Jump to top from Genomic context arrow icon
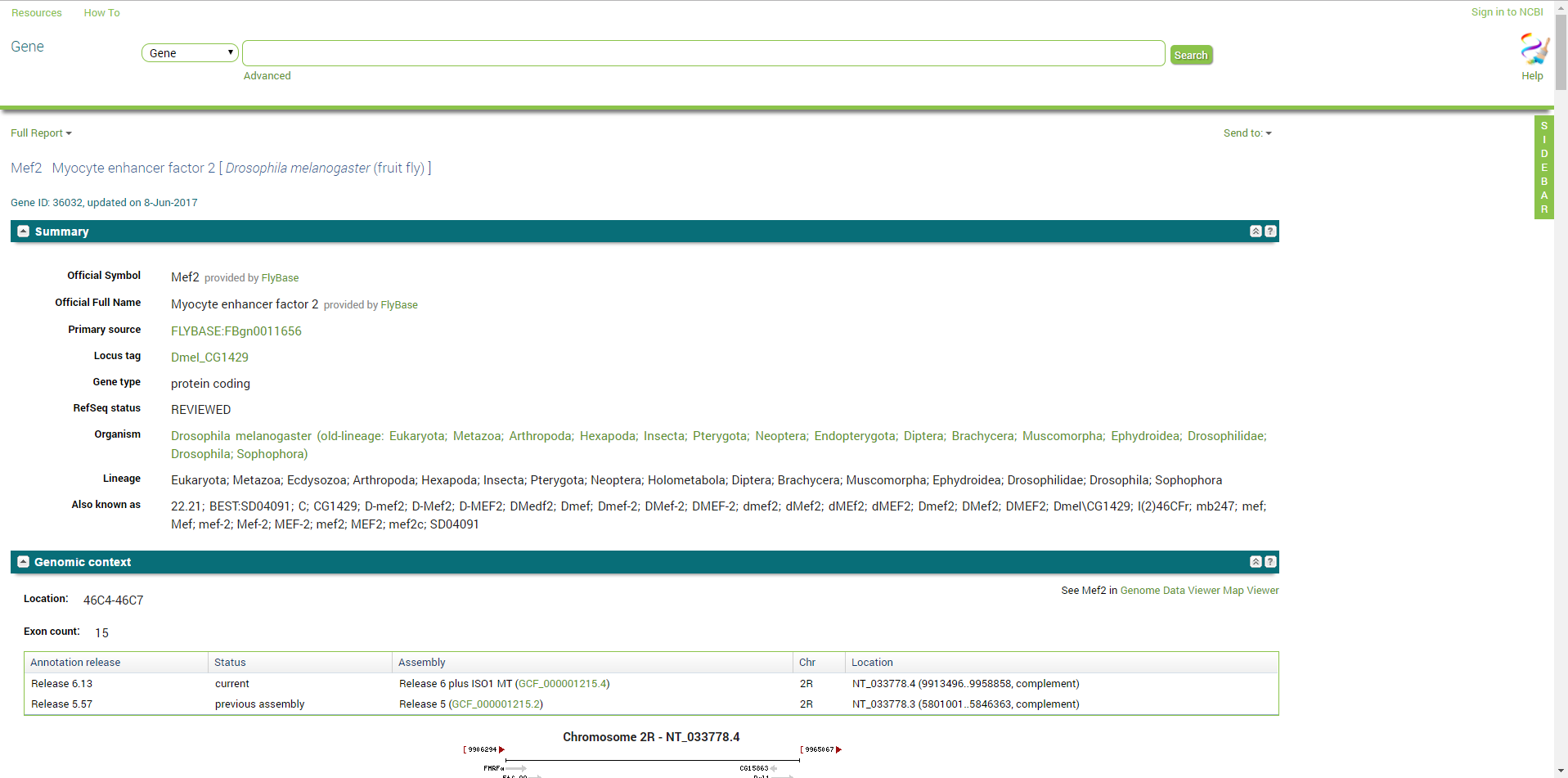Viewport: 1568px width, 778px height. click(x=1256, y=562)
